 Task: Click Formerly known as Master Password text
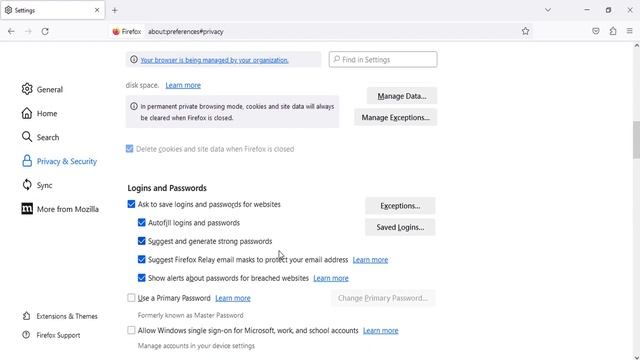click(190, 315)
